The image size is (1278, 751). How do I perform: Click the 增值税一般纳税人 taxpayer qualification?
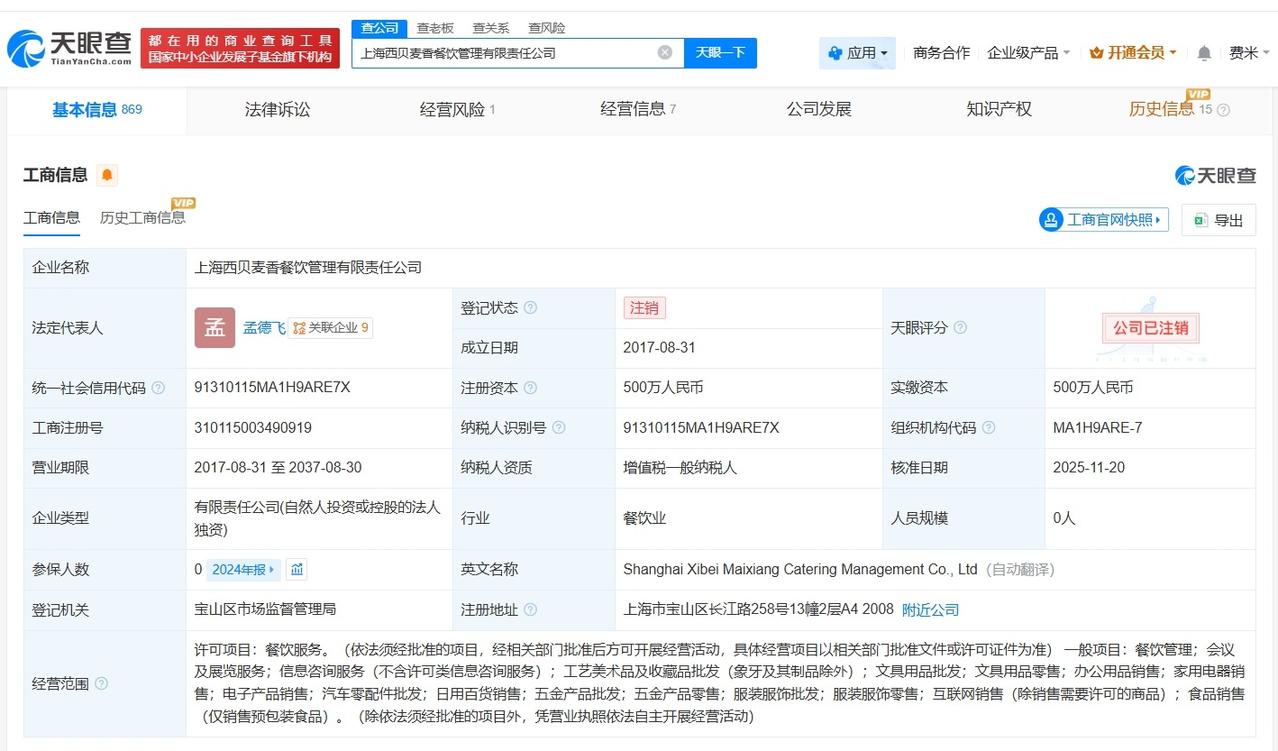679,468
